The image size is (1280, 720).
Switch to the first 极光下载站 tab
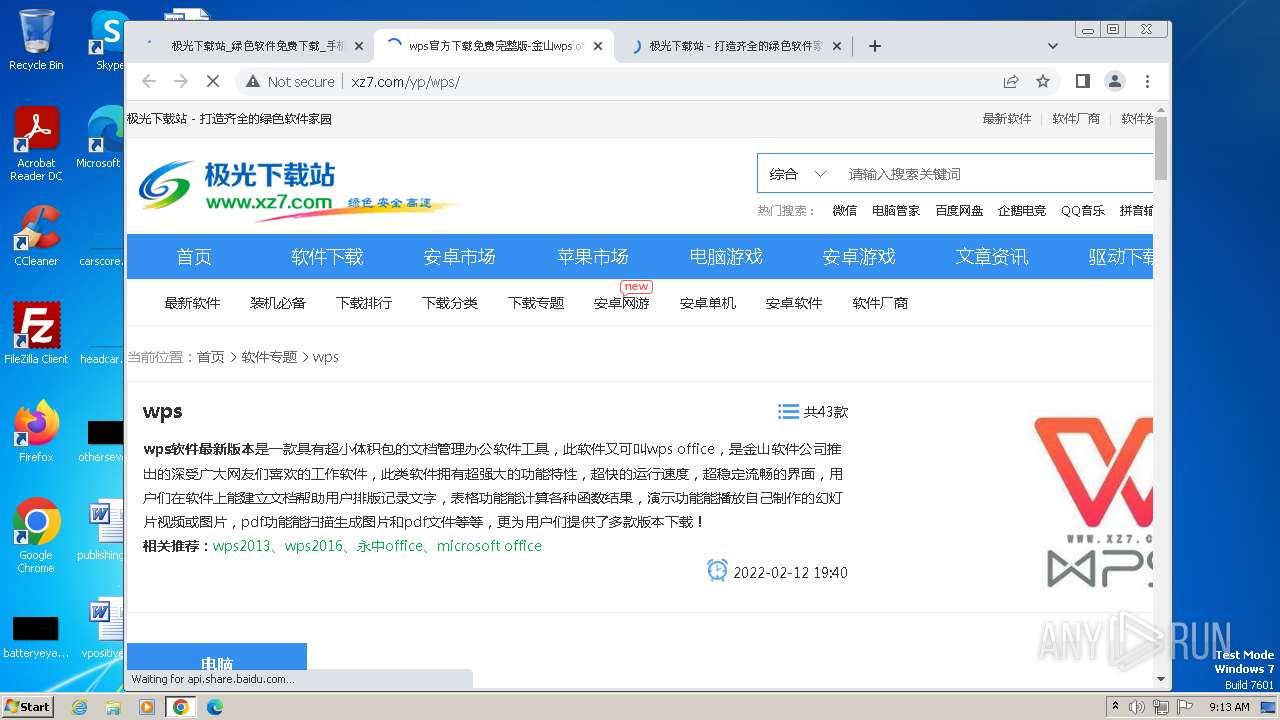[x=254, y=46]
